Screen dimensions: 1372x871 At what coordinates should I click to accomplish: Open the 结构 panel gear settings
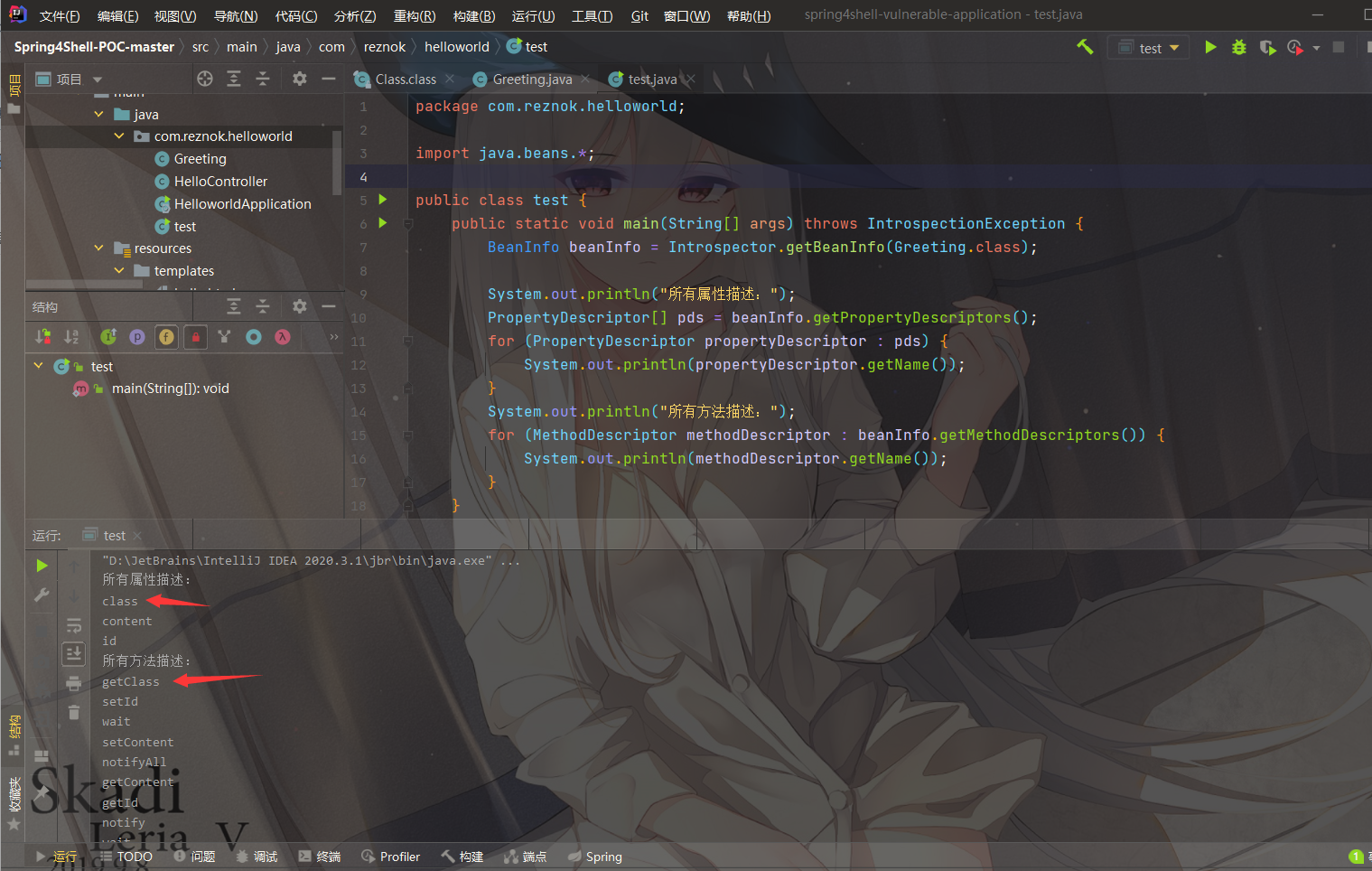pos(300,306)
